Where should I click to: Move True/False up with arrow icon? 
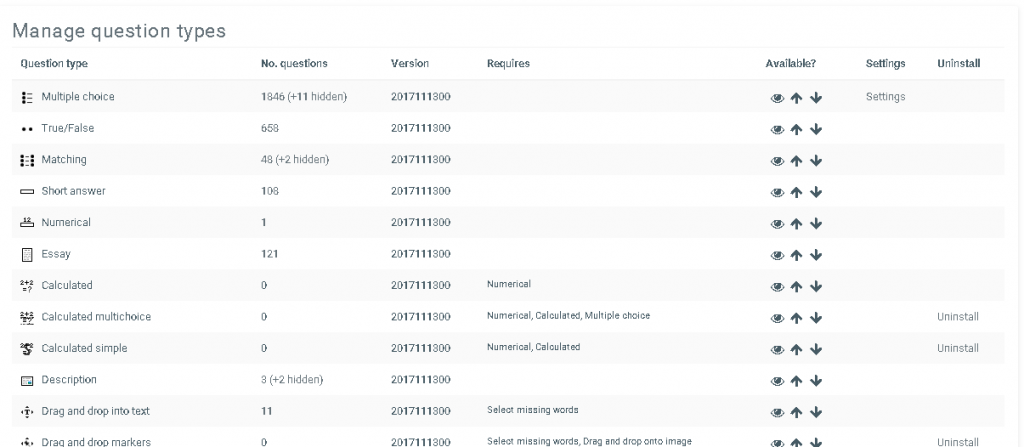pos(796,129)
